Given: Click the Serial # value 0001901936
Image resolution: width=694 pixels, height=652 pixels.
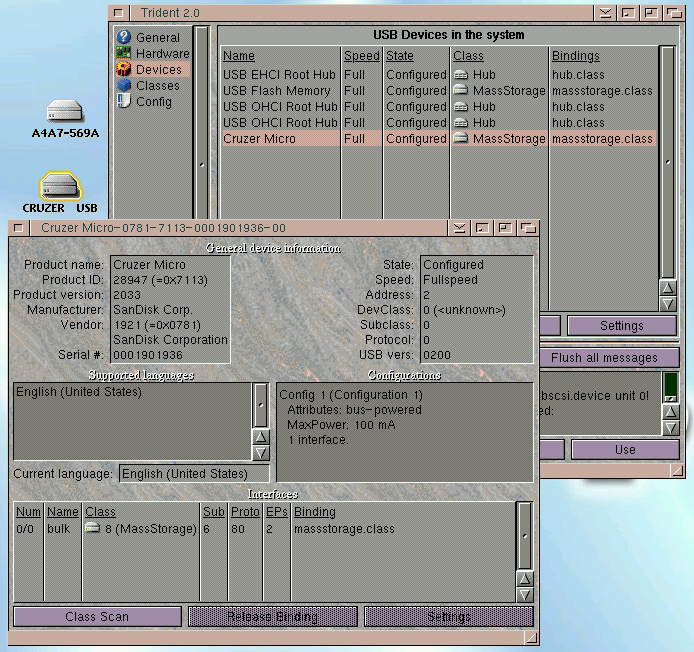Looking at the screenshot, I should [148, 355].
